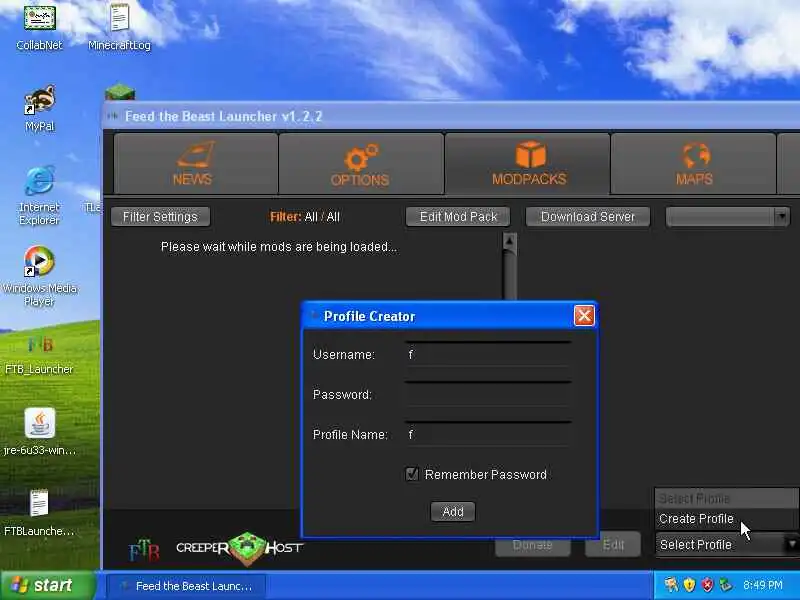
Task: Click scrollbar up arrow in modpack list
Action: point(510,242)
